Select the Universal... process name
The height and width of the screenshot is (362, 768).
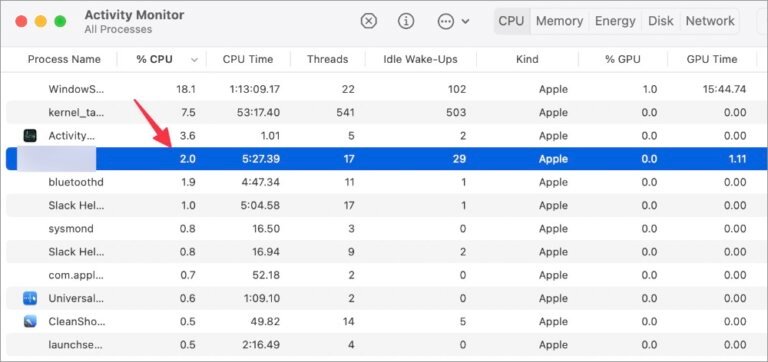[x=76, y=298]
